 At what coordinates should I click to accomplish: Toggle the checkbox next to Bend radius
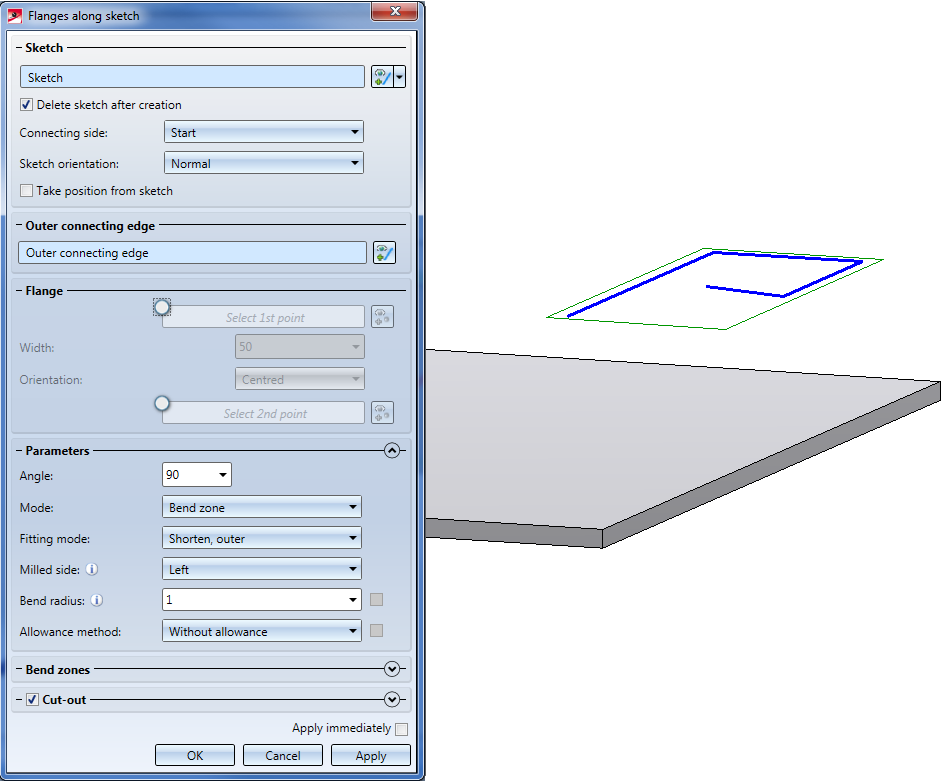(376, 600)
